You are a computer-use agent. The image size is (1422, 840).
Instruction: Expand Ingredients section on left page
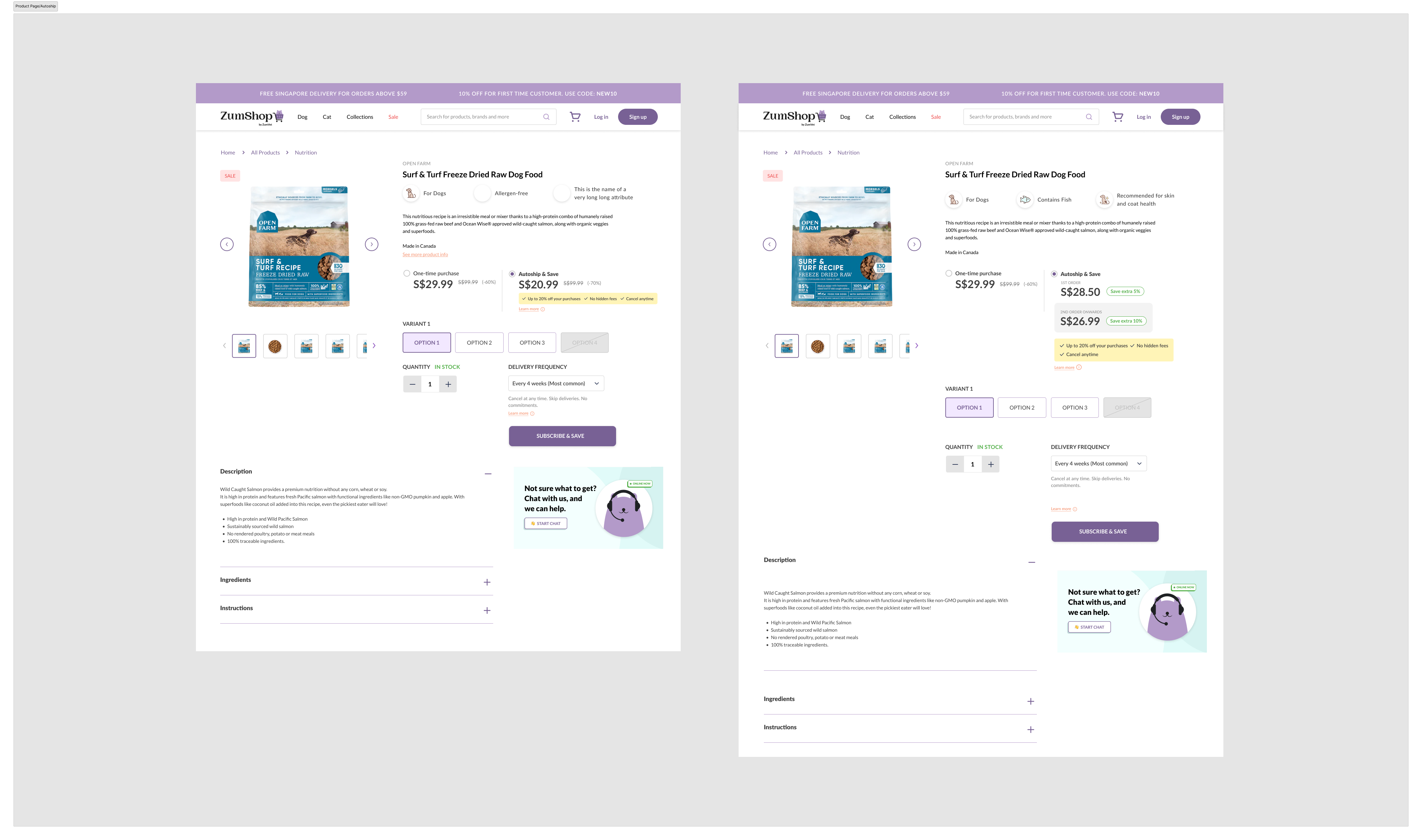click(487, 583)
